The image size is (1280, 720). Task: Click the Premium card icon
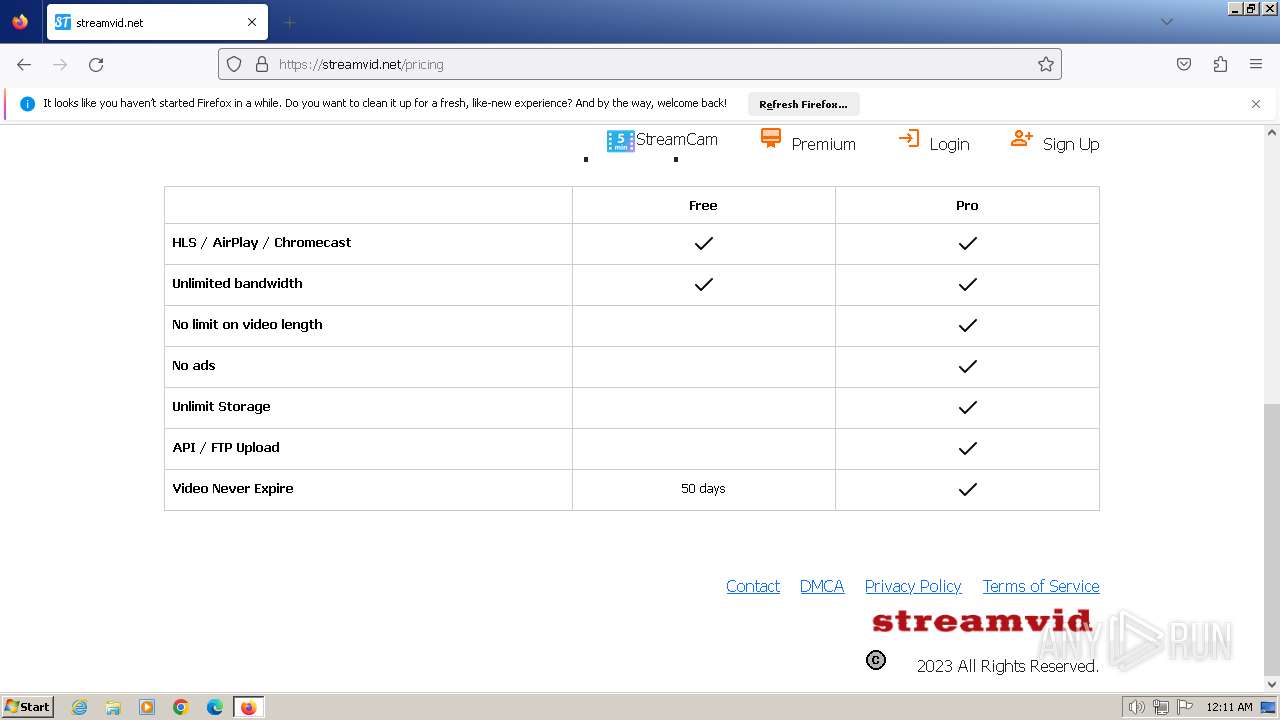tap(770, 138)
